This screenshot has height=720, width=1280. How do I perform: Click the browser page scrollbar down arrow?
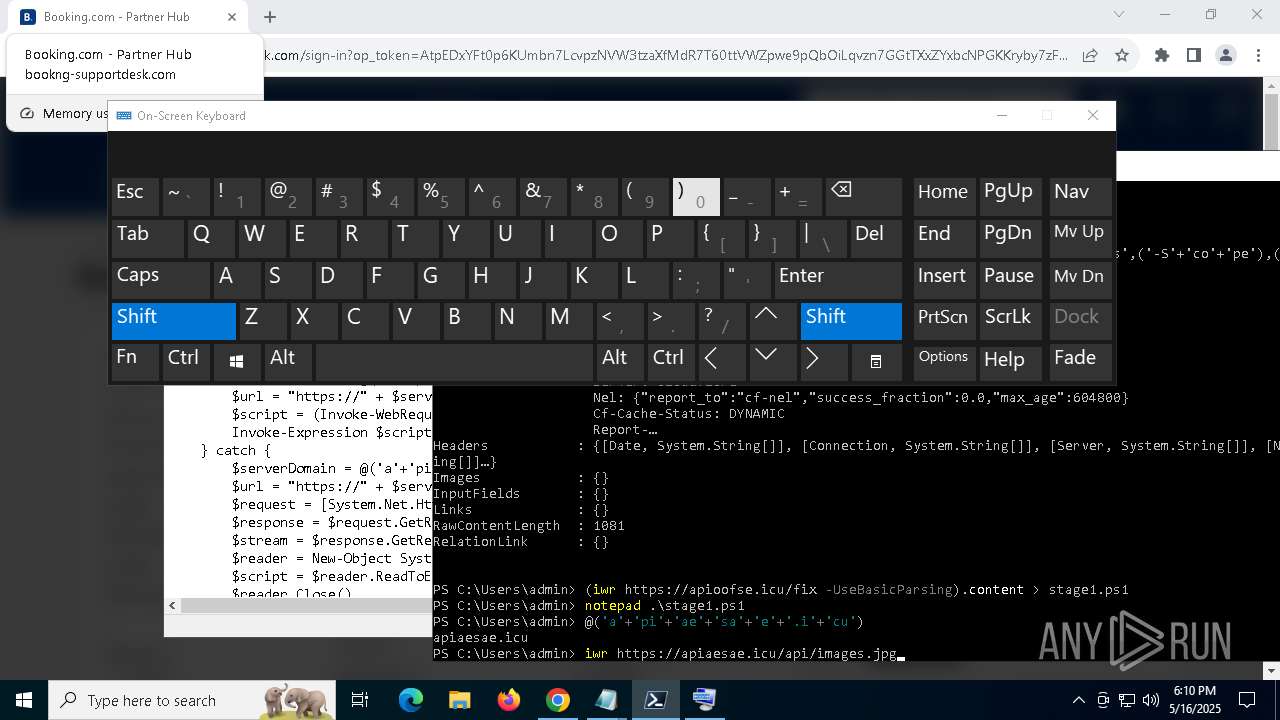click(1271, 671)
